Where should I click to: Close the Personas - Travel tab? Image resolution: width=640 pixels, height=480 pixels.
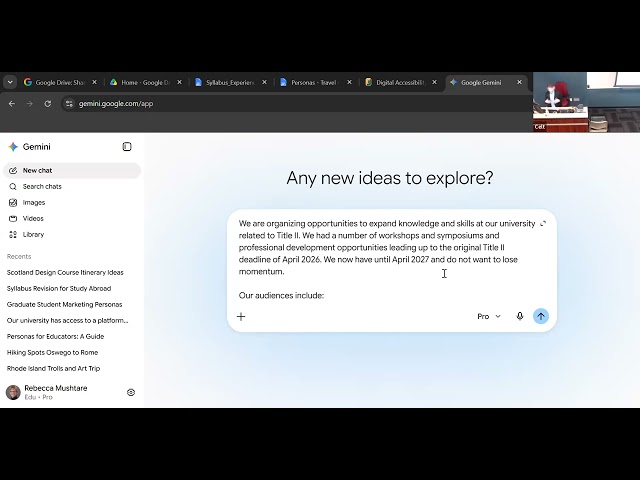[349, 82]
